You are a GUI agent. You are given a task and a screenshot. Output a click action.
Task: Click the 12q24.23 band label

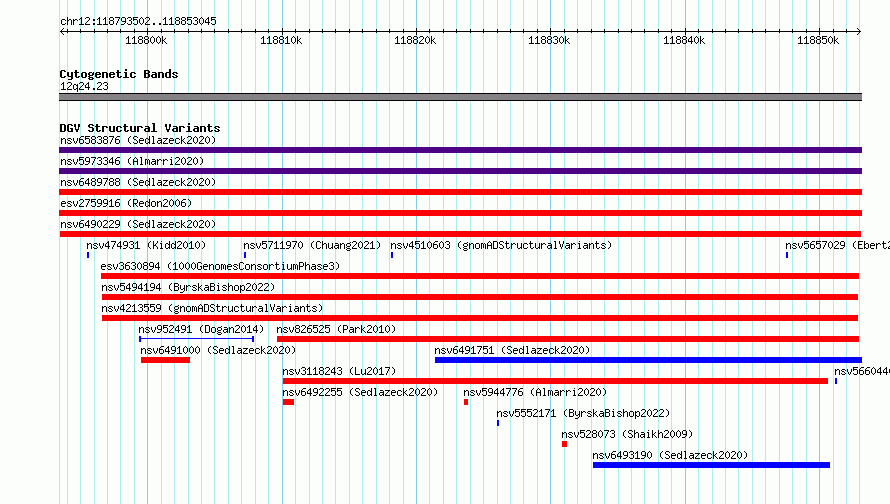pyautogui.click(x=84, y=86)
